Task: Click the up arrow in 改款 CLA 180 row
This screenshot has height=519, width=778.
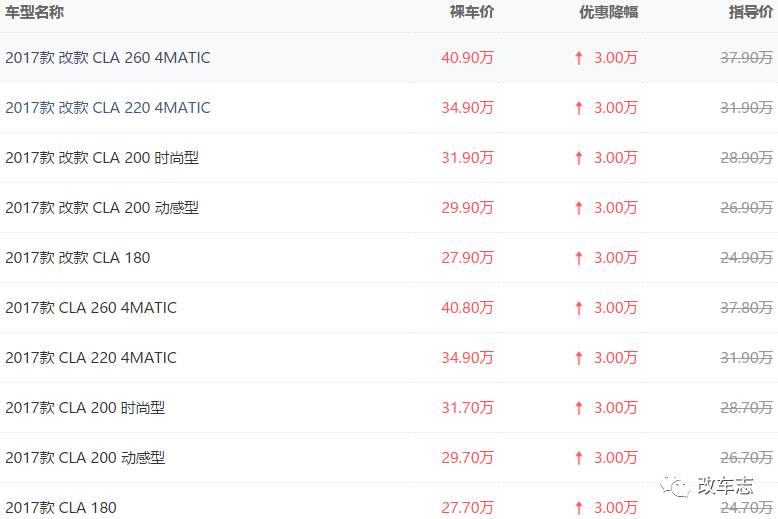Action: [x=579, y=259]
